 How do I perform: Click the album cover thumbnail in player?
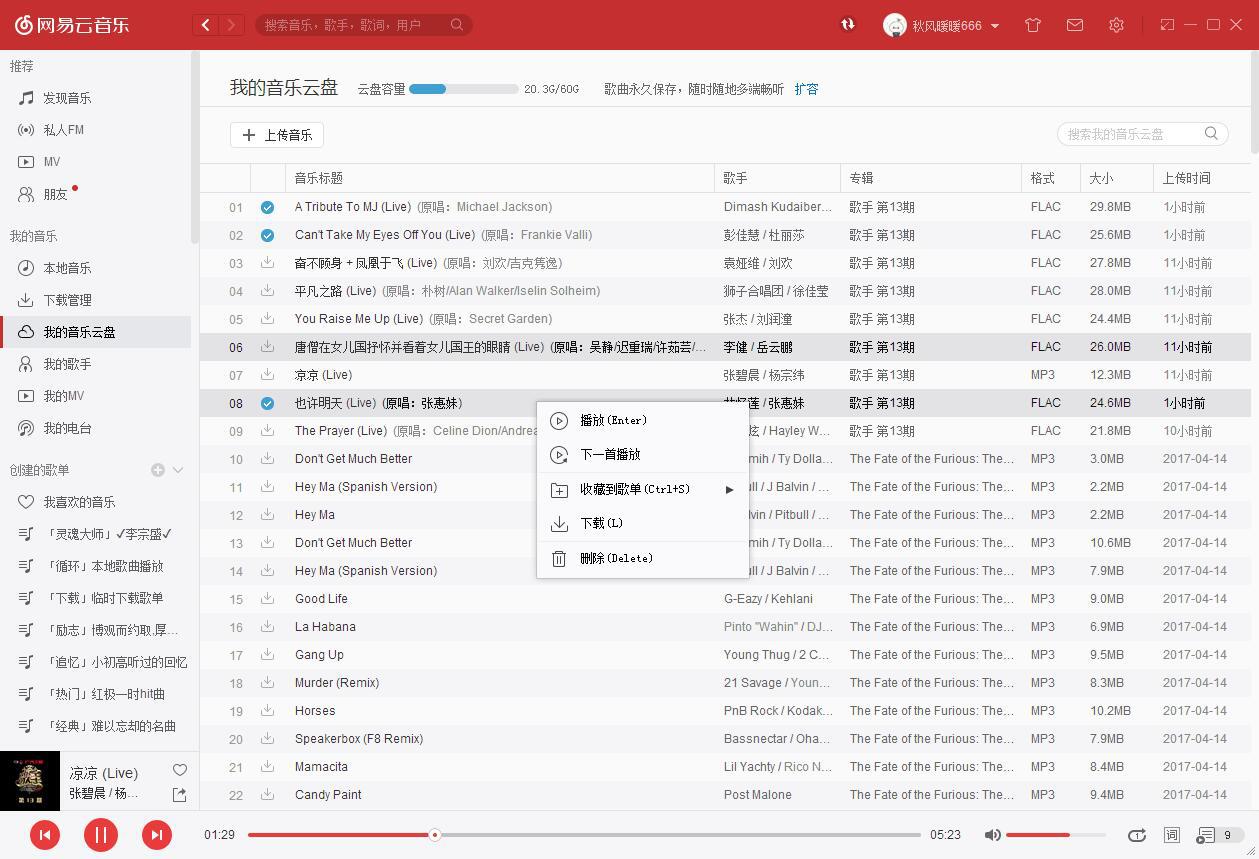[30, 781]
